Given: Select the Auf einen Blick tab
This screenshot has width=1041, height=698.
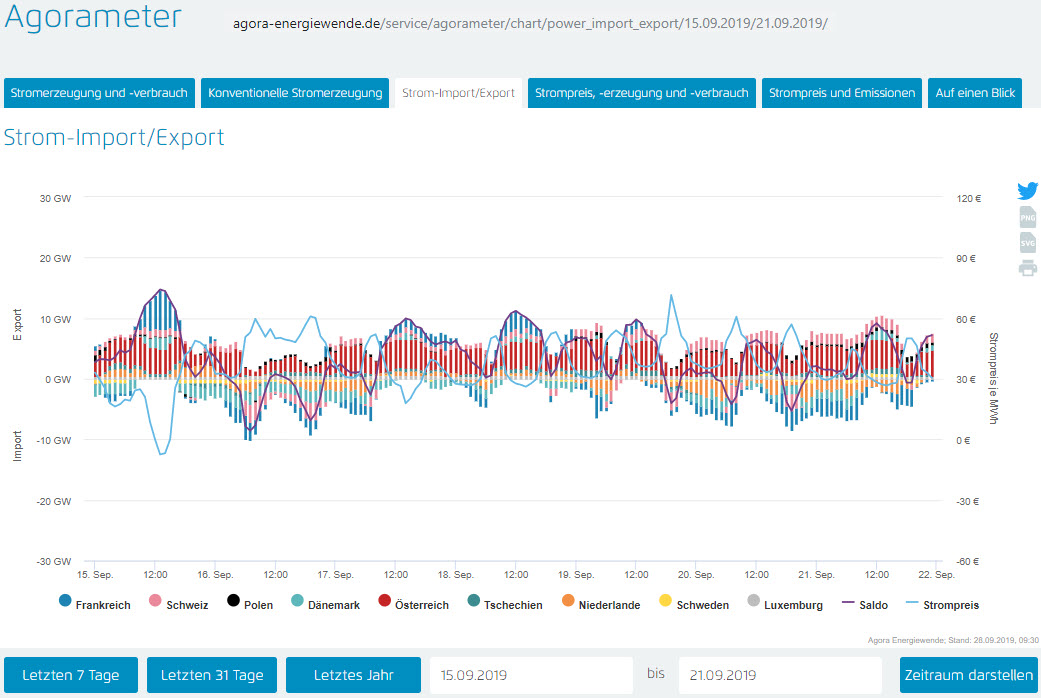Looking at the screenshot, I should pos(974,93).
